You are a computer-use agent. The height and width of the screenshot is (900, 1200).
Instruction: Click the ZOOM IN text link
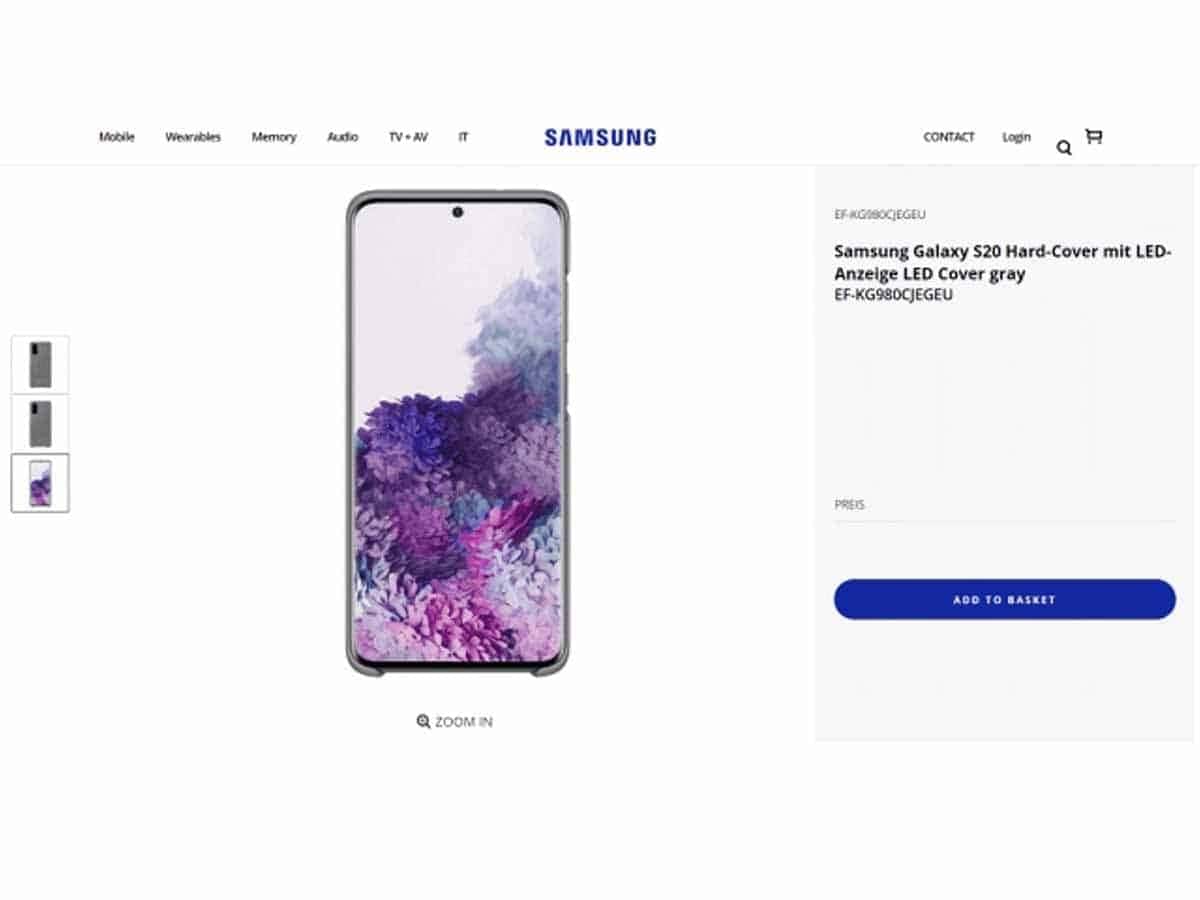pos(464,721)
